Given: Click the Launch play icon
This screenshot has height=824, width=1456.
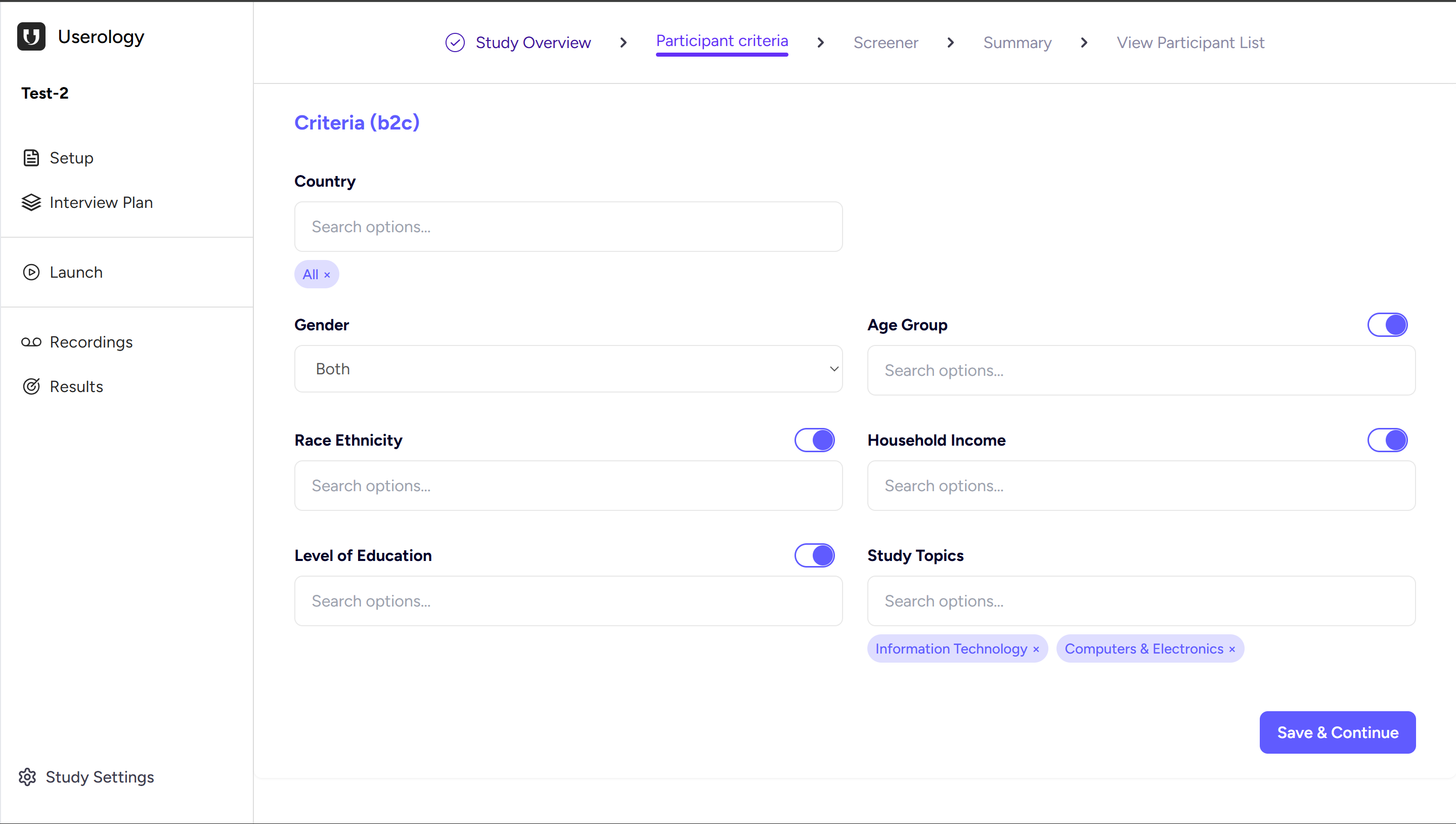Looking at the screenshot, I should pyautogui.click(x=31, y=272).
